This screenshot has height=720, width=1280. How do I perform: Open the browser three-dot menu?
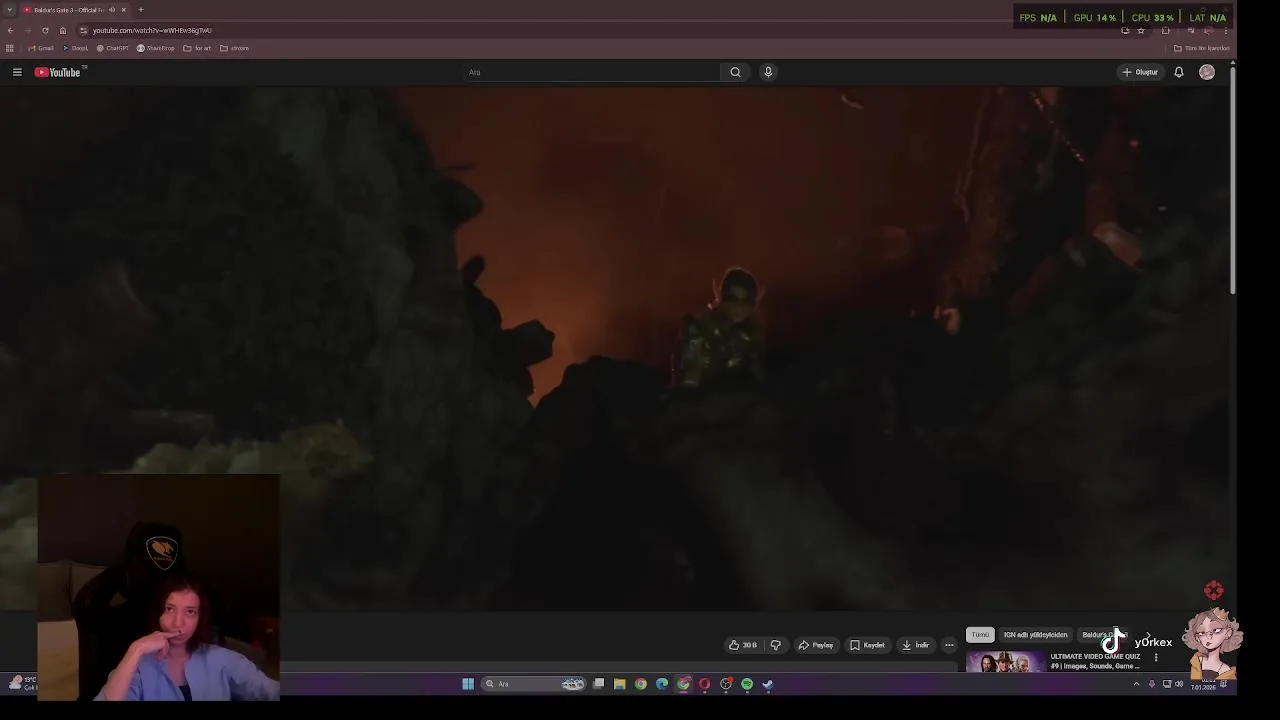pyautogui.click(x=1225, y=30)
